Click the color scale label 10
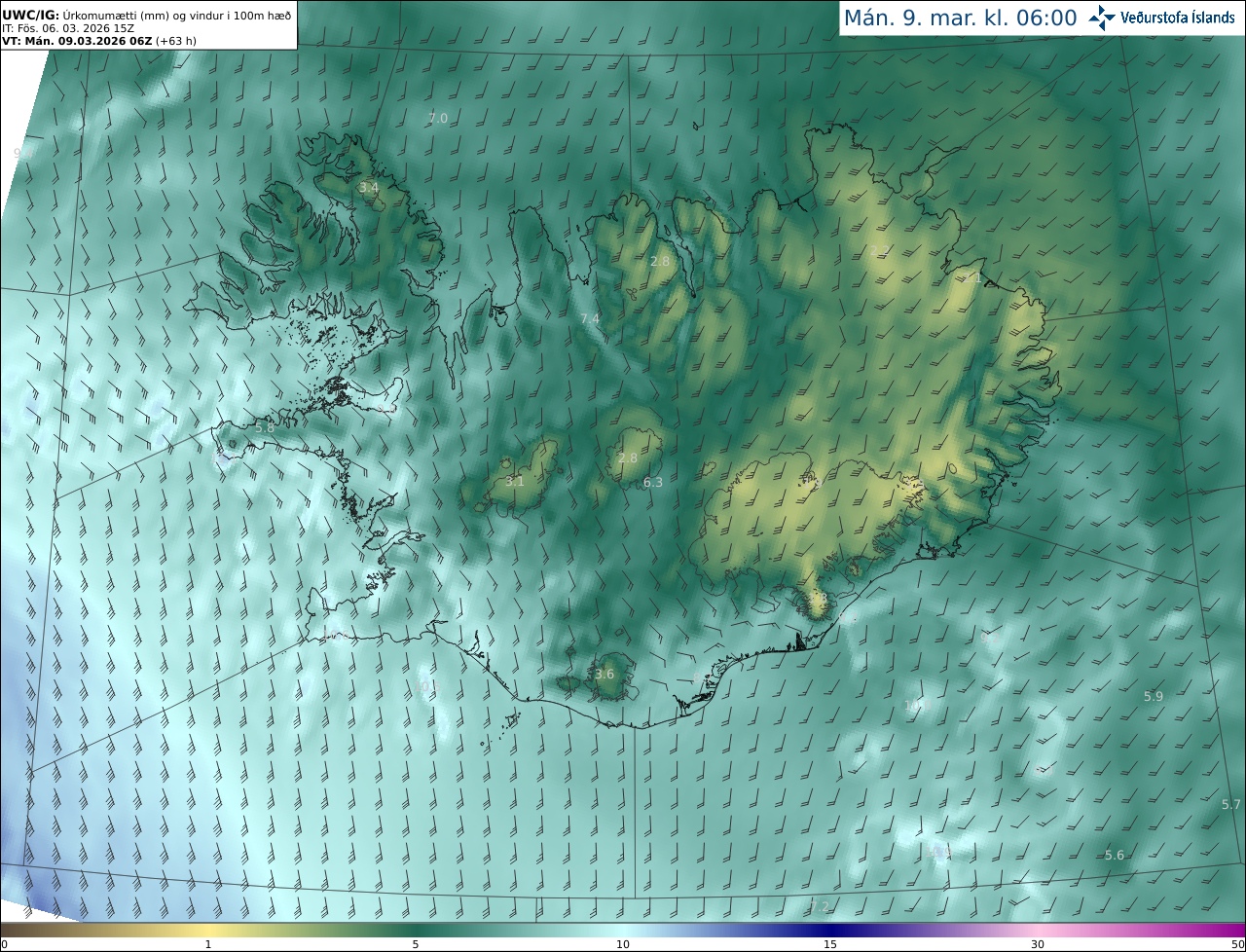This screenshot has width=1246, height=952. click(623, 944)
